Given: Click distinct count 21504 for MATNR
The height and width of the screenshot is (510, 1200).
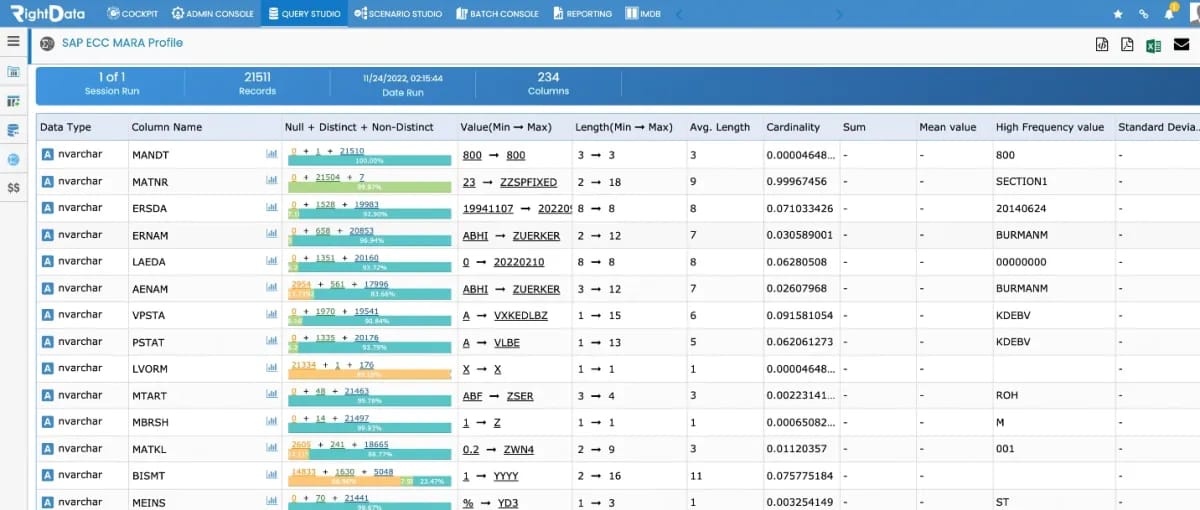Looking at the screenshot, I should 328,177.
